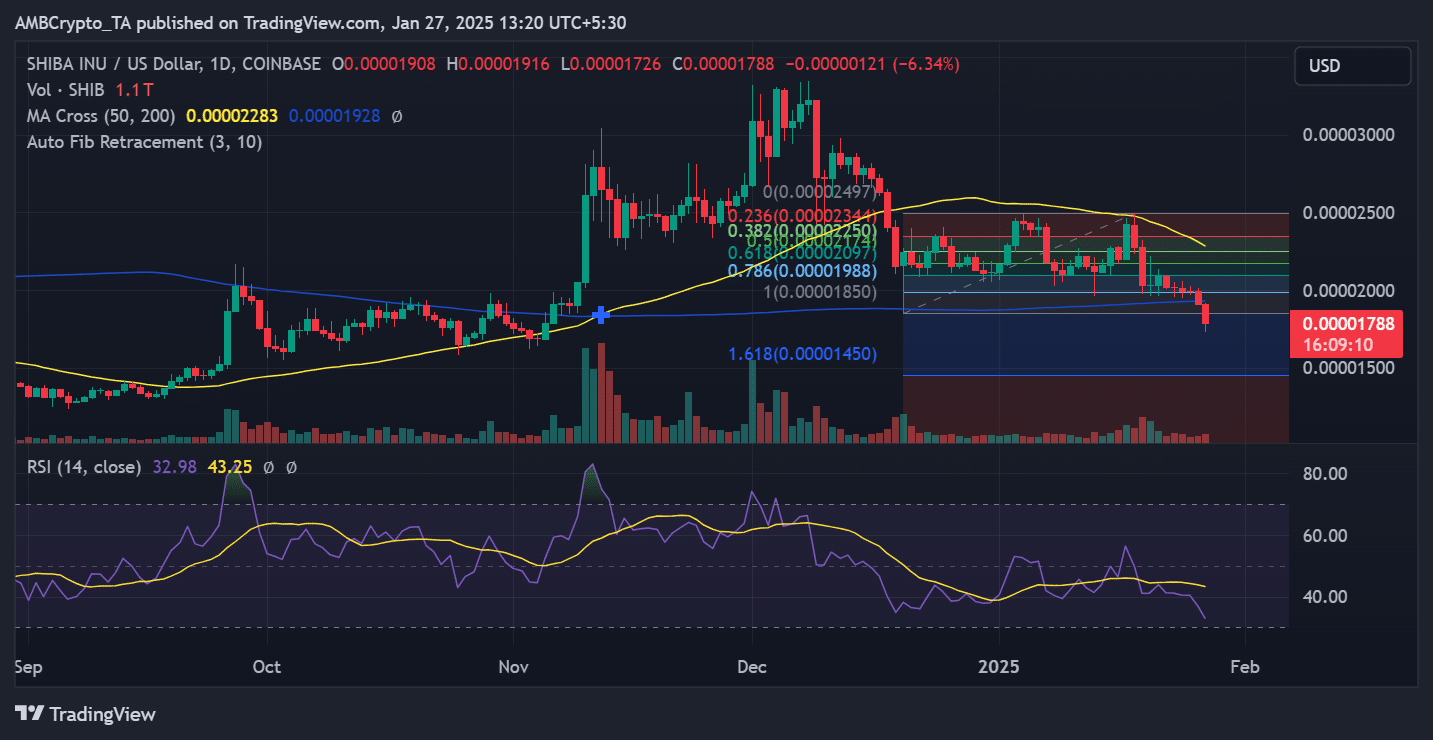Image resolution: width=1433 pixels, height=740 pixels.
Task: Toggle the Ø hide icon beside MA Cross values
Action: [x=397, y=116]
